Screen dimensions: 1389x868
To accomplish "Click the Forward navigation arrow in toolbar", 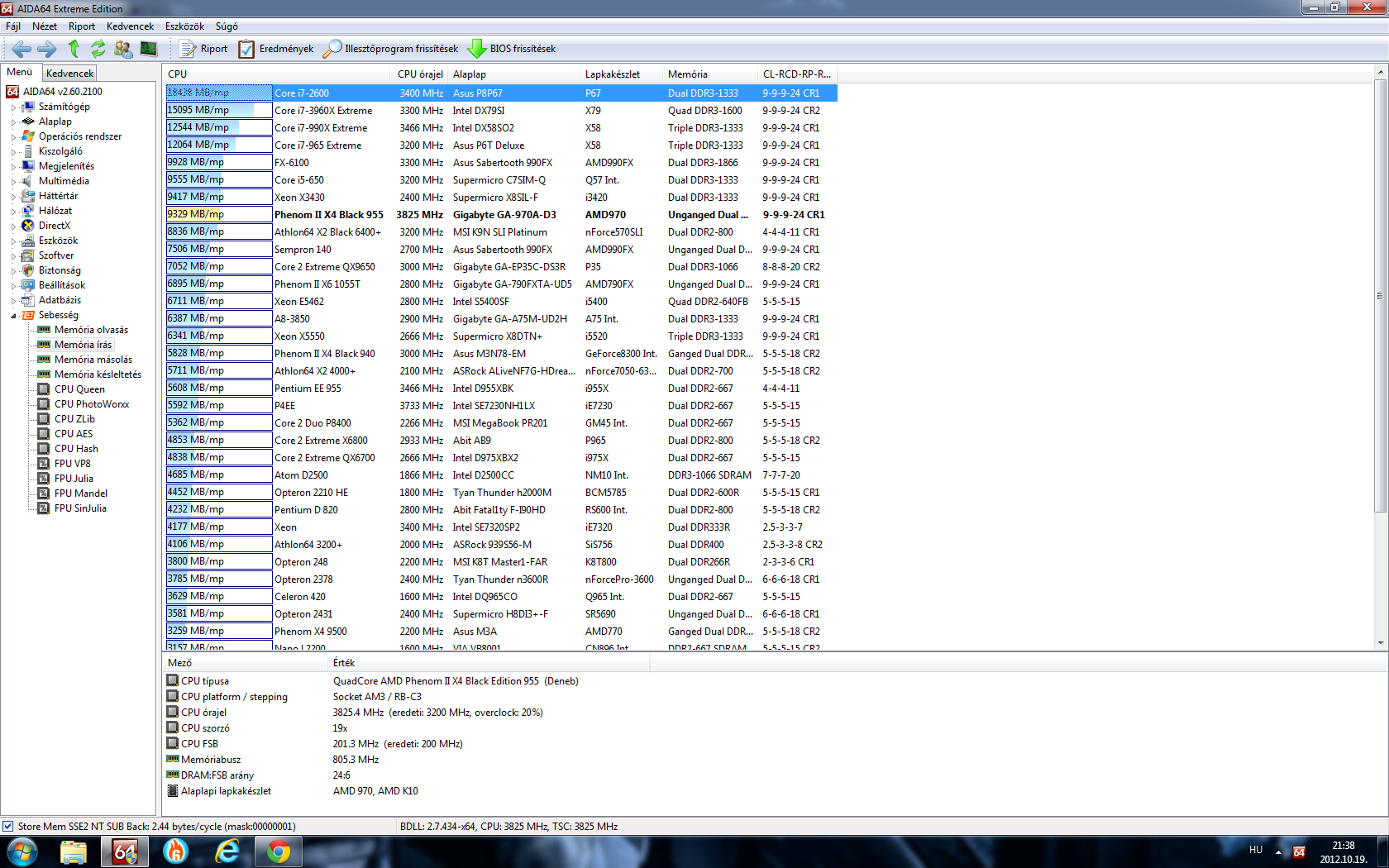I will click(47, 49).
